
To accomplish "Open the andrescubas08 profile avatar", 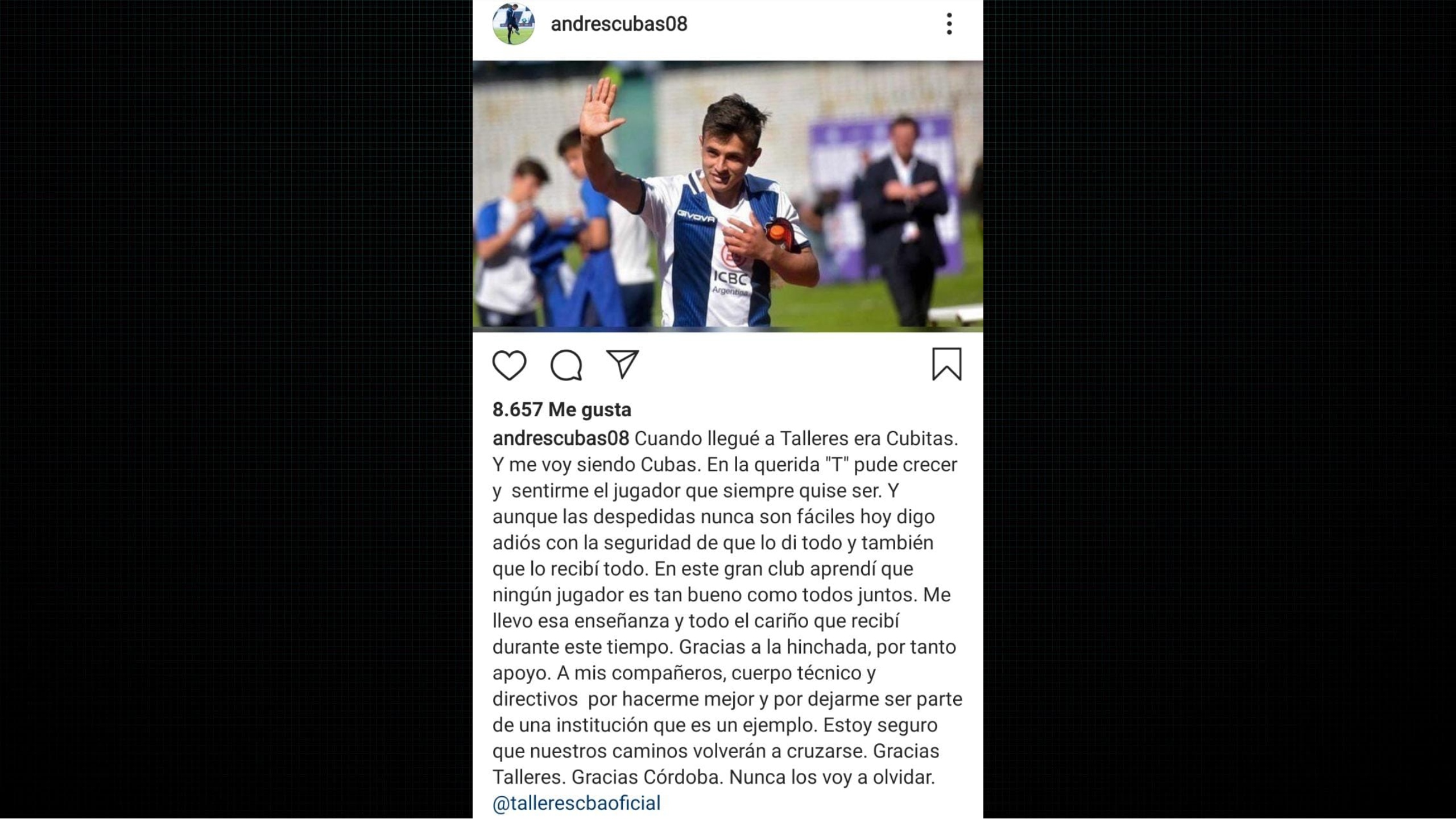I will click(514, 24).
